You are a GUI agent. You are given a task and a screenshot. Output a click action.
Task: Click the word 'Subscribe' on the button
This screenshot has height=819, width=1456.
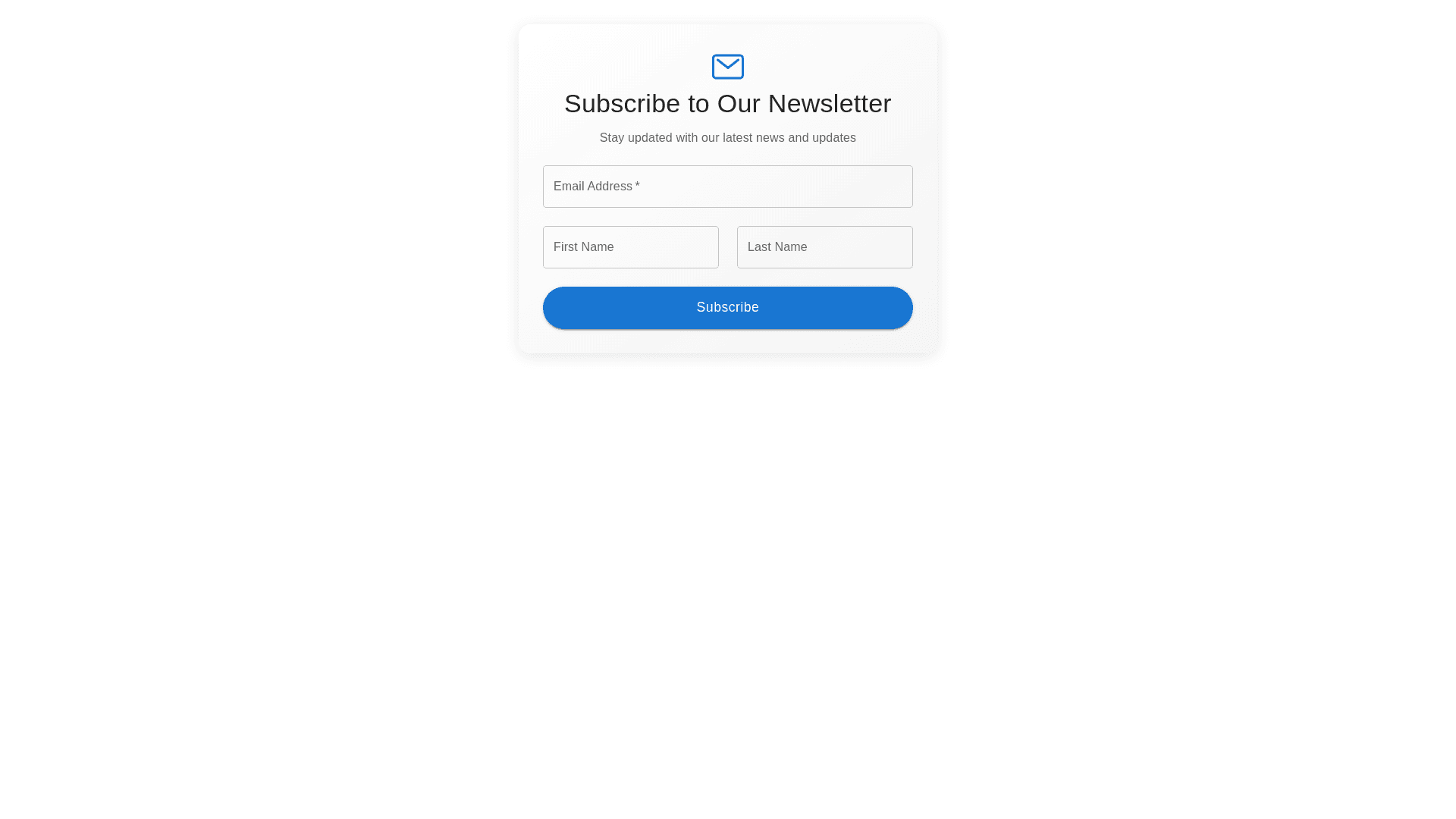(x=728, y=307)
